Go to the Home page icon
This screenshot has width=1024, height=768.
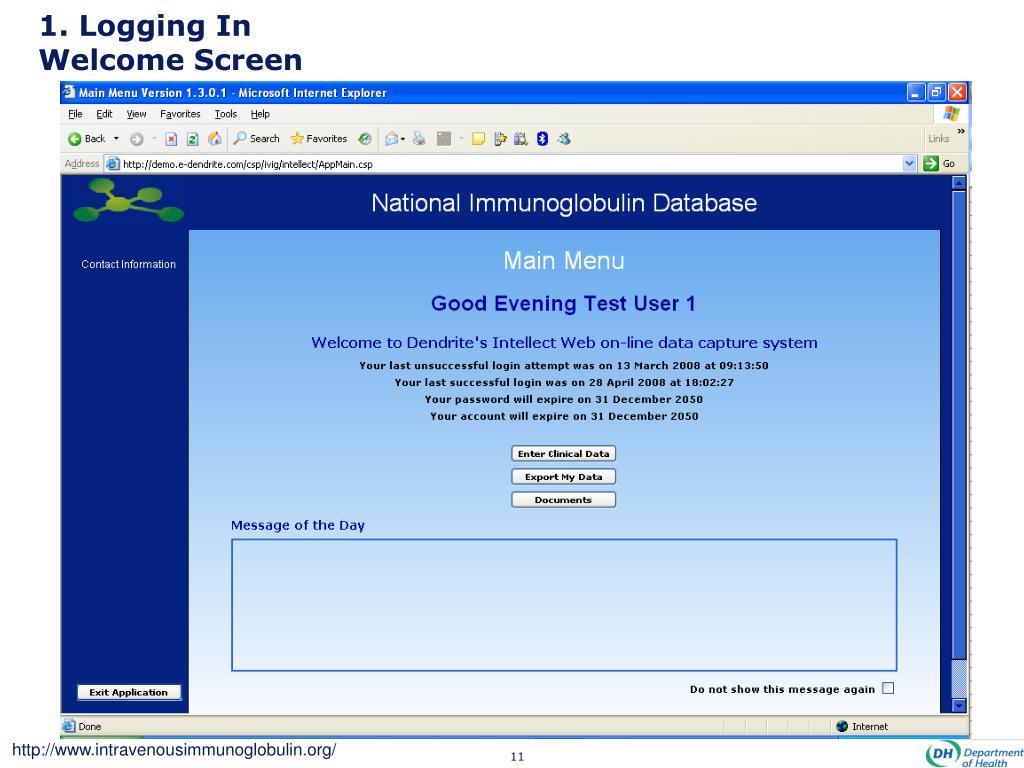pyautogui.click(x=214, y=138)
